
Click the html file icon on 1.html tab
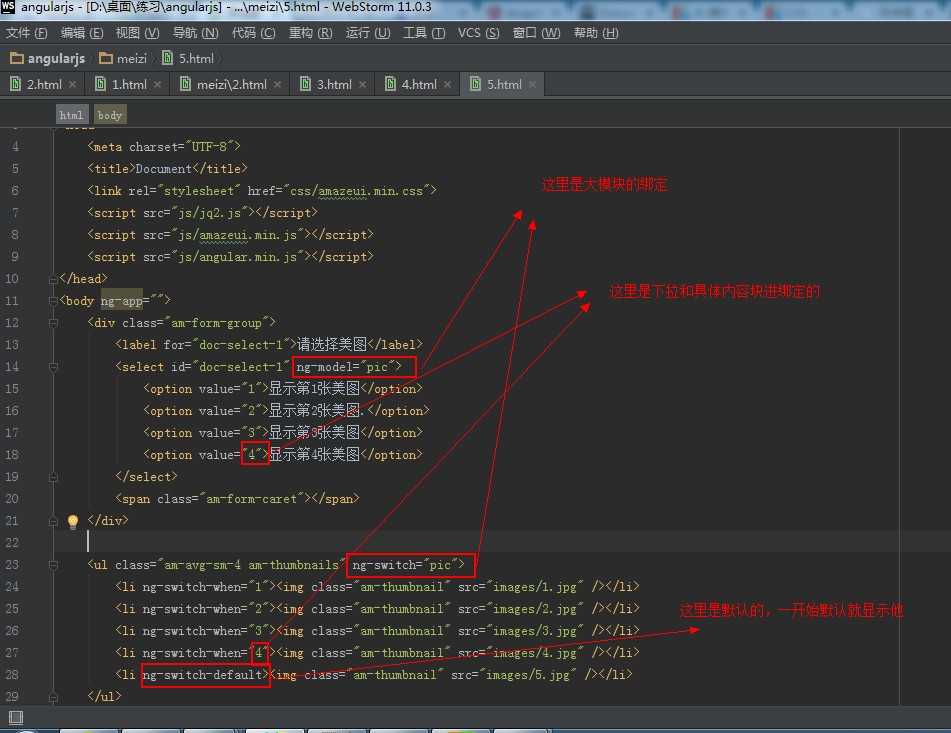point(100,84)
